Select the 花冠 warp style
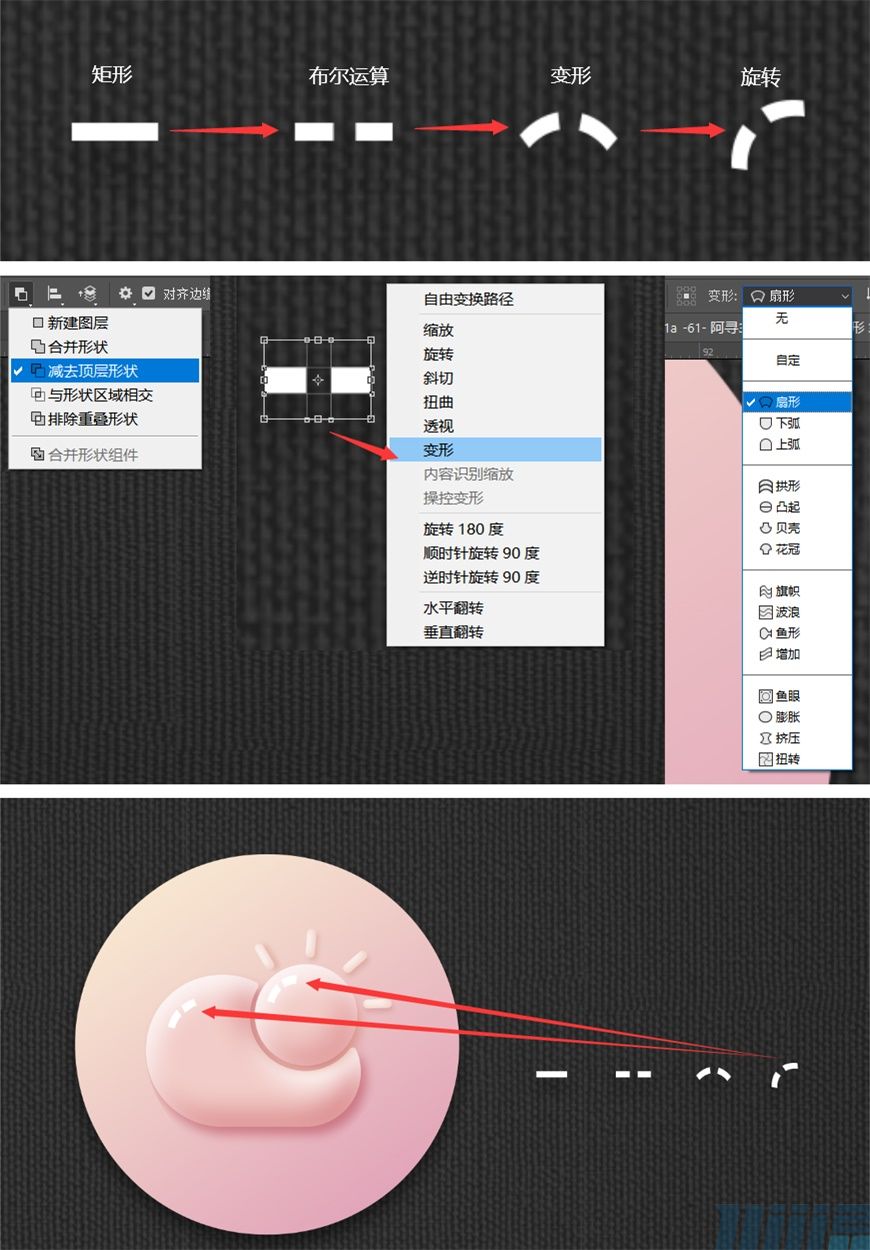Viewport: 870px width, 1250px height. point(797,549)
